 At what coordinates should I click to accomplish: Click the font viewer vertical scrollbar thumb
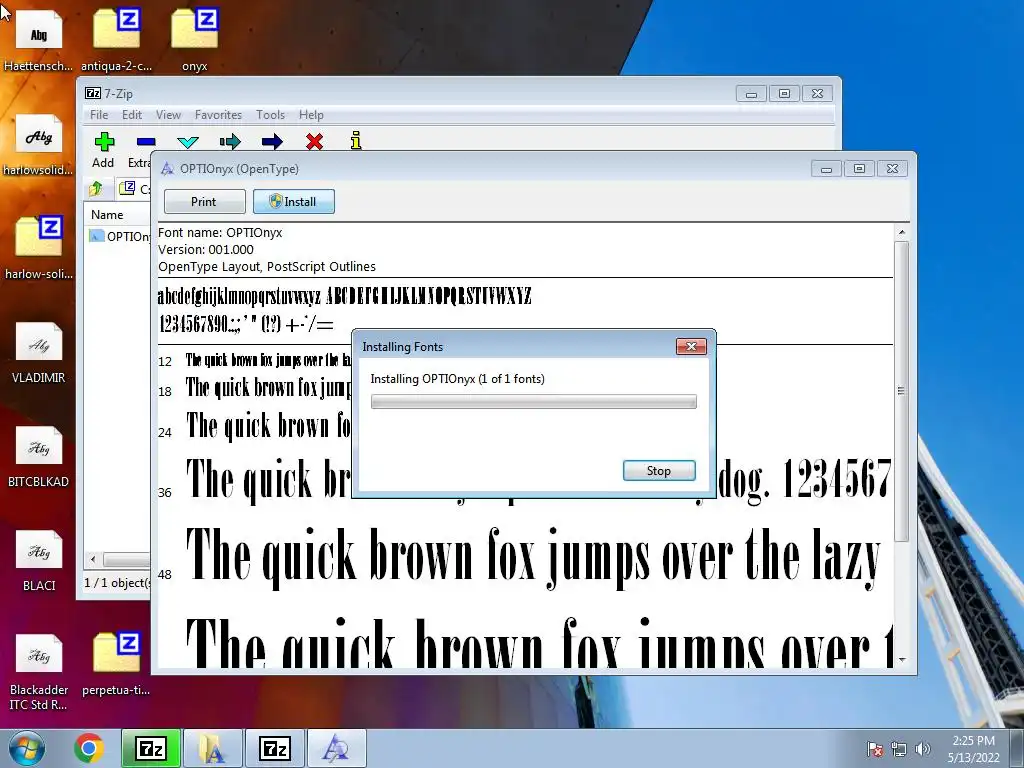[x=902, y=391]
